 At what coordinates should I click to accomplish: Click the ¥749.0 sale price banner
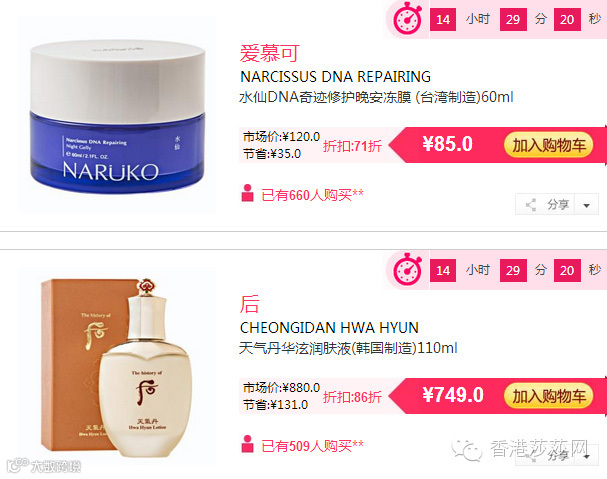point(453,395)
